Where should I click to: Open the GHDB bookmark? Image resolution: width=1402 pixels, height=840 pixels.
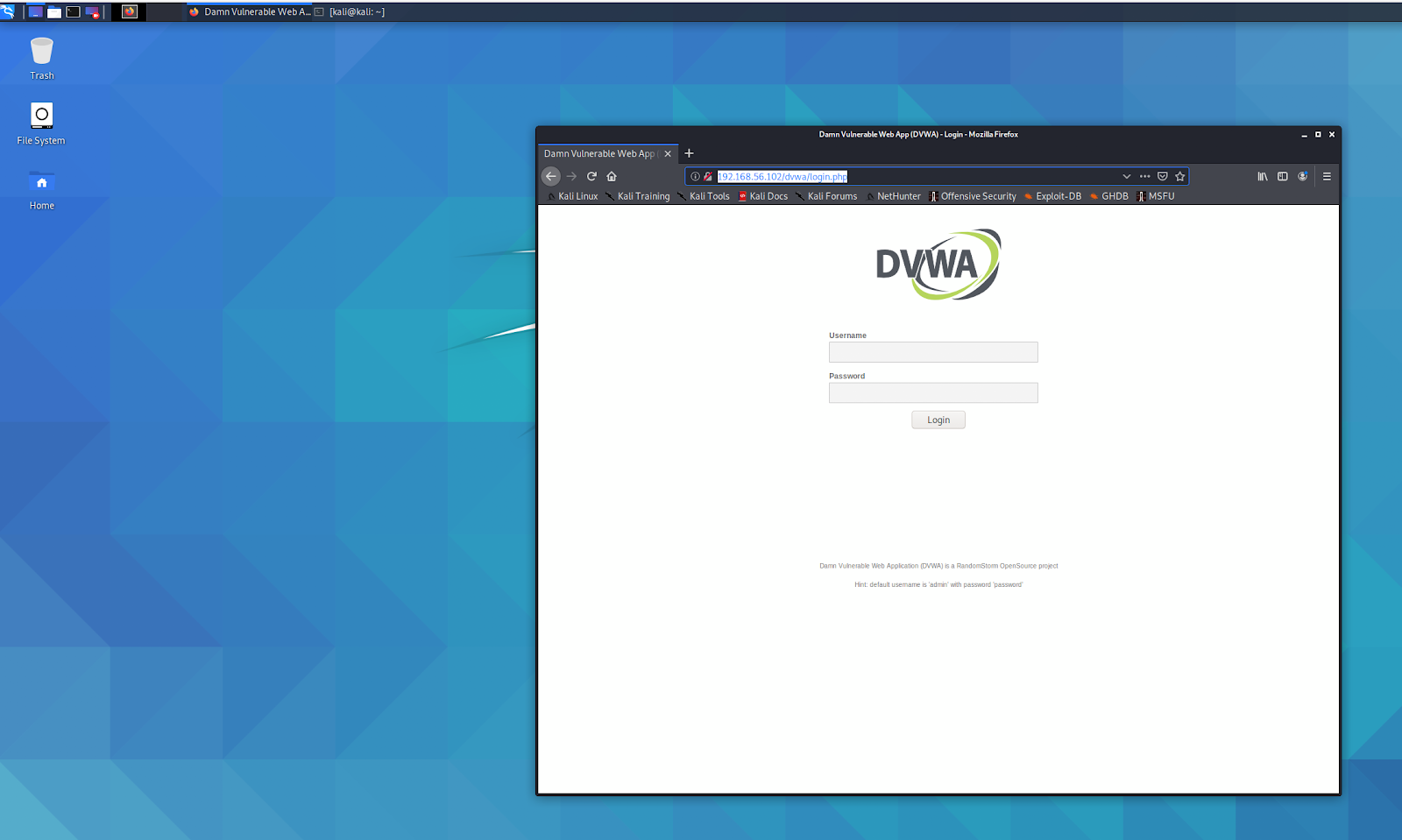click(1109, 196)
